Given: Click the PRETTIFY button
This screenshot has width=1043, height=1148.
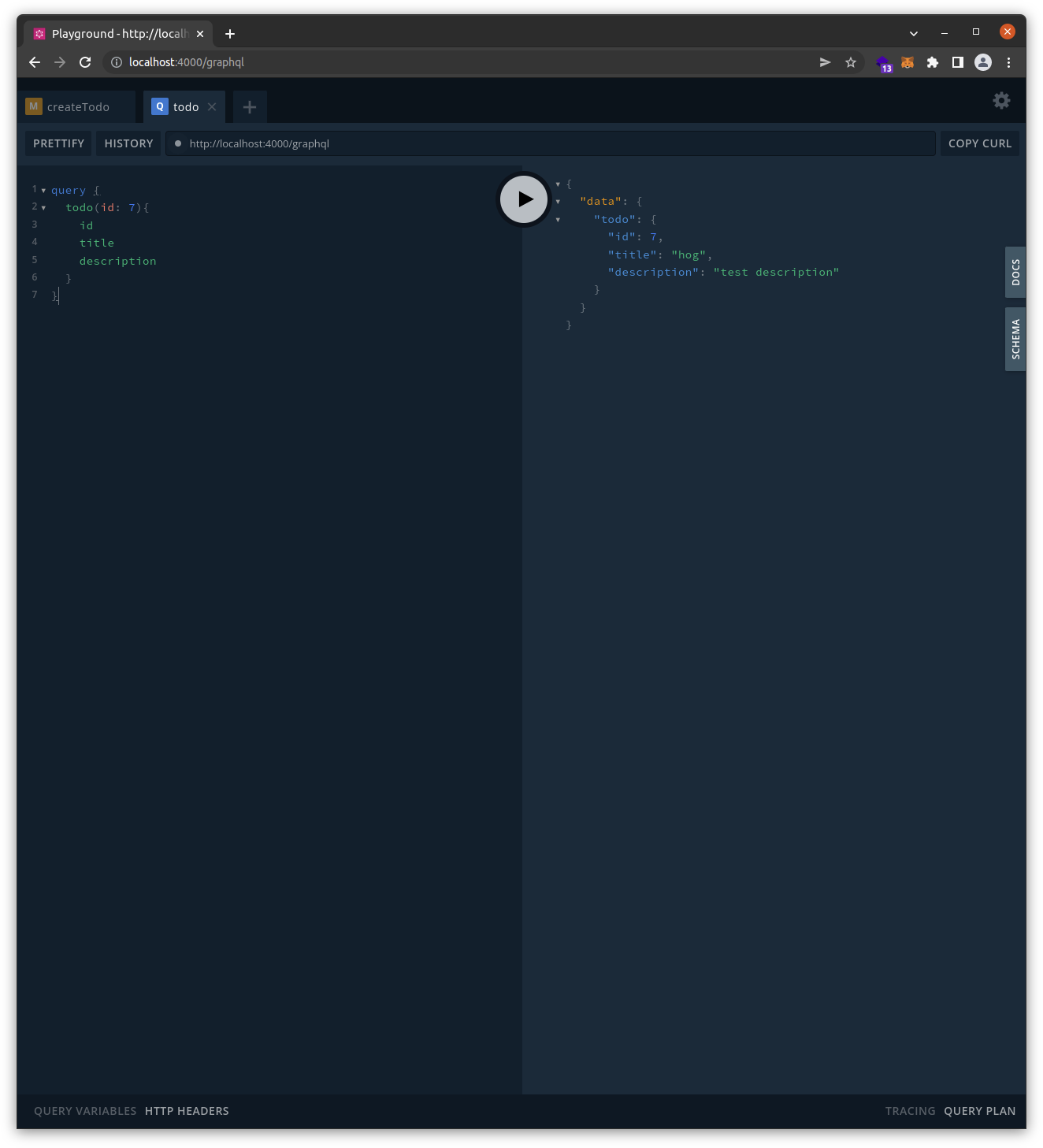Looking at the screenshot, I should 58,143.
